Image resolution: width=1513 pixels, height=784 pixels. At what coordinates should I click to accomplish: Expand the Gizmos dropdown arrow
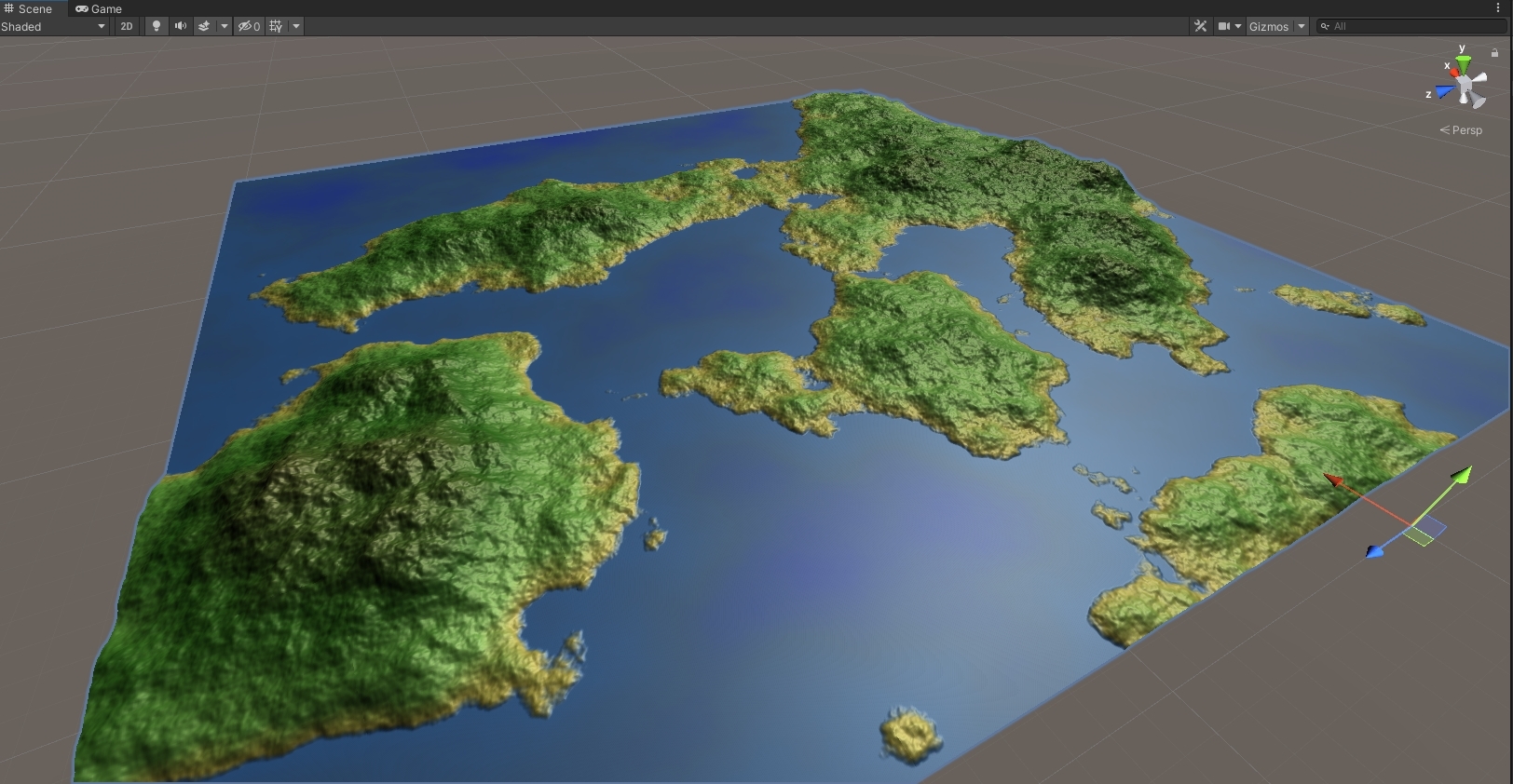tap(1302, 26)
